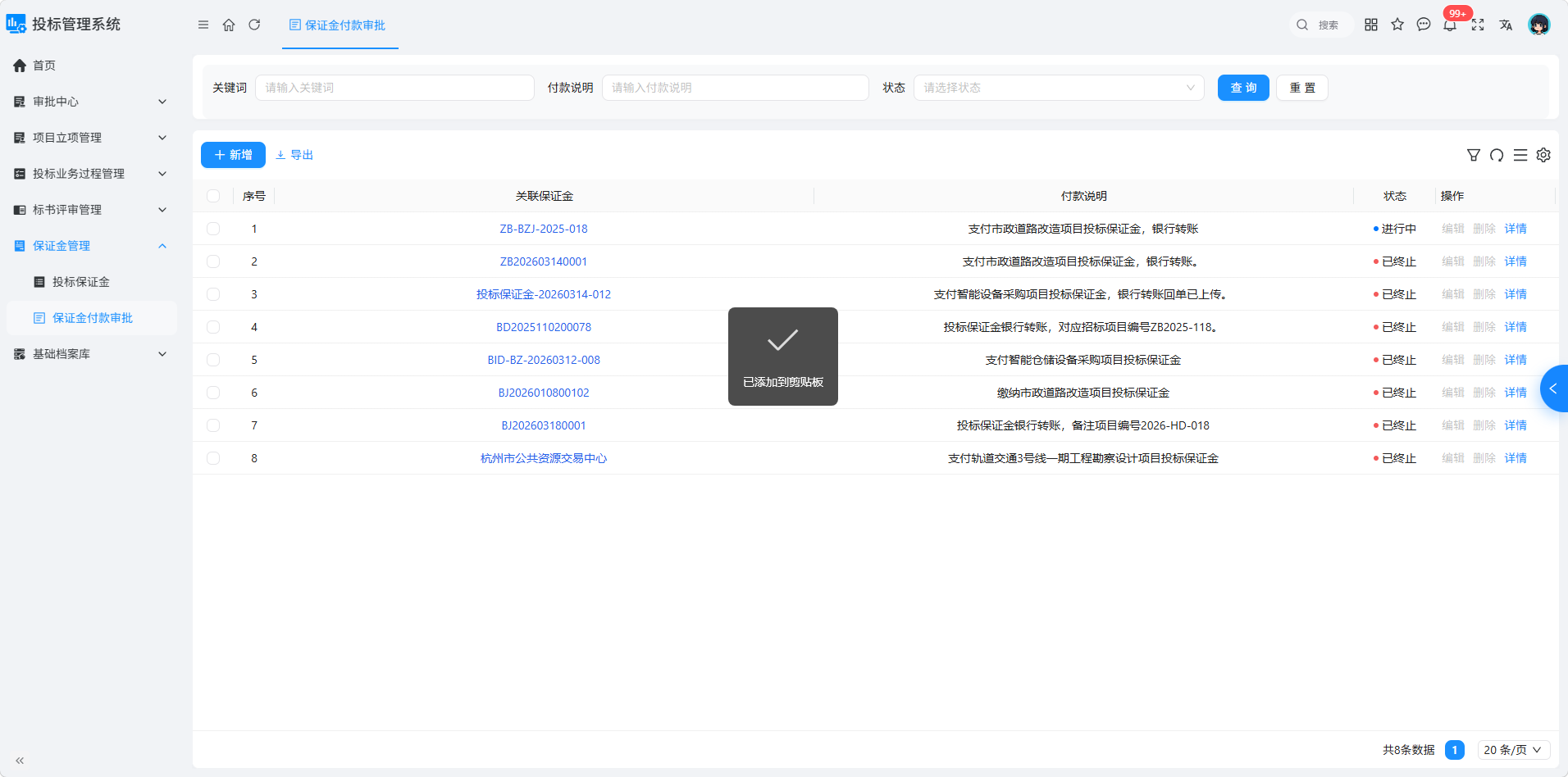
Task: Expand 基础档案库 in the sidebar
Action: [x=92, y=354]
